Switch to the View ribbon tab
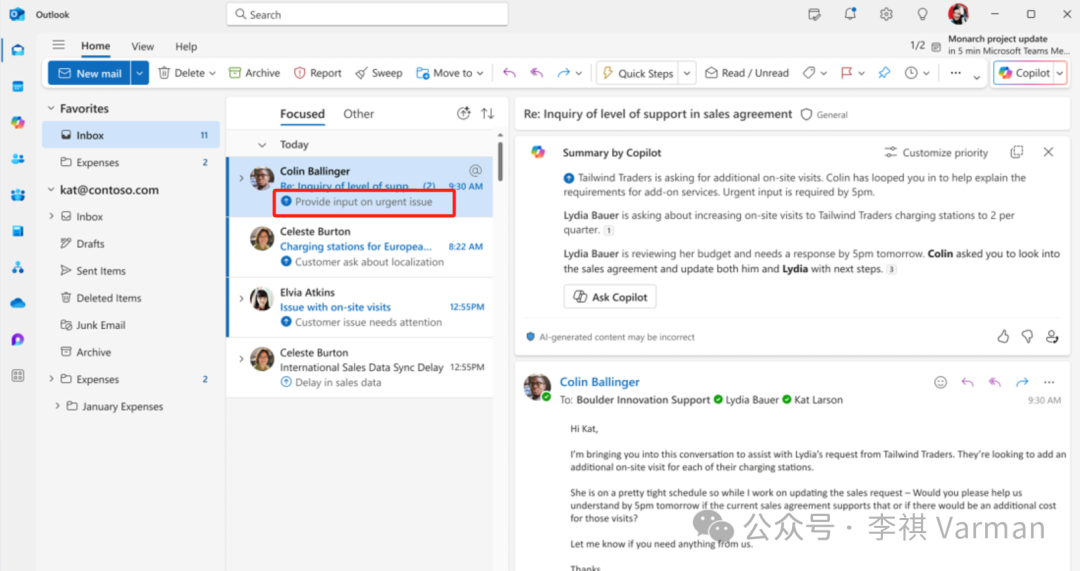Screen dimensions: 1080x571 click(x=143, y=46)
